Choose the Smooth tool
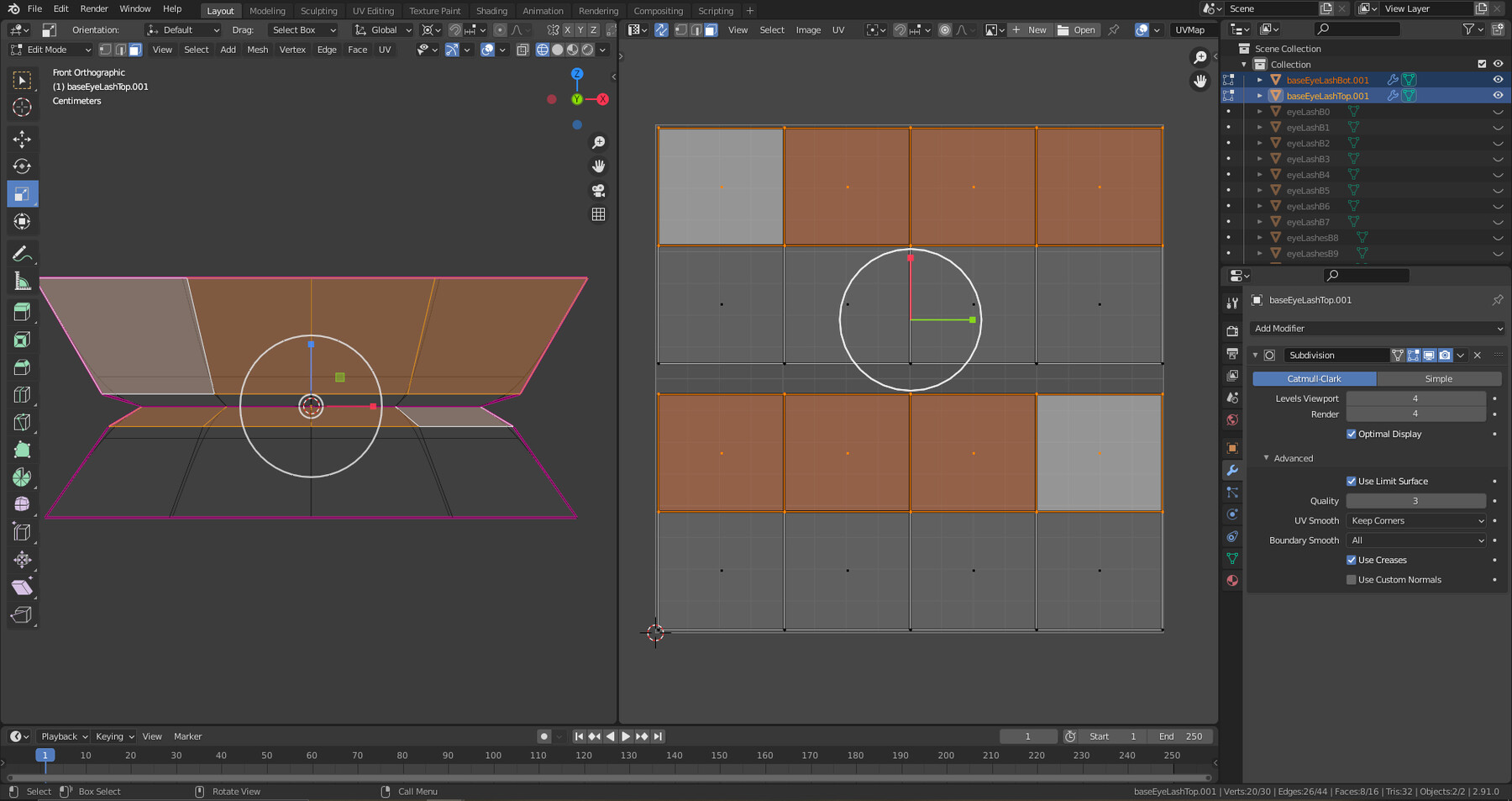The image size is (1512, 801). pyautogui.click(x=22, y=504)
